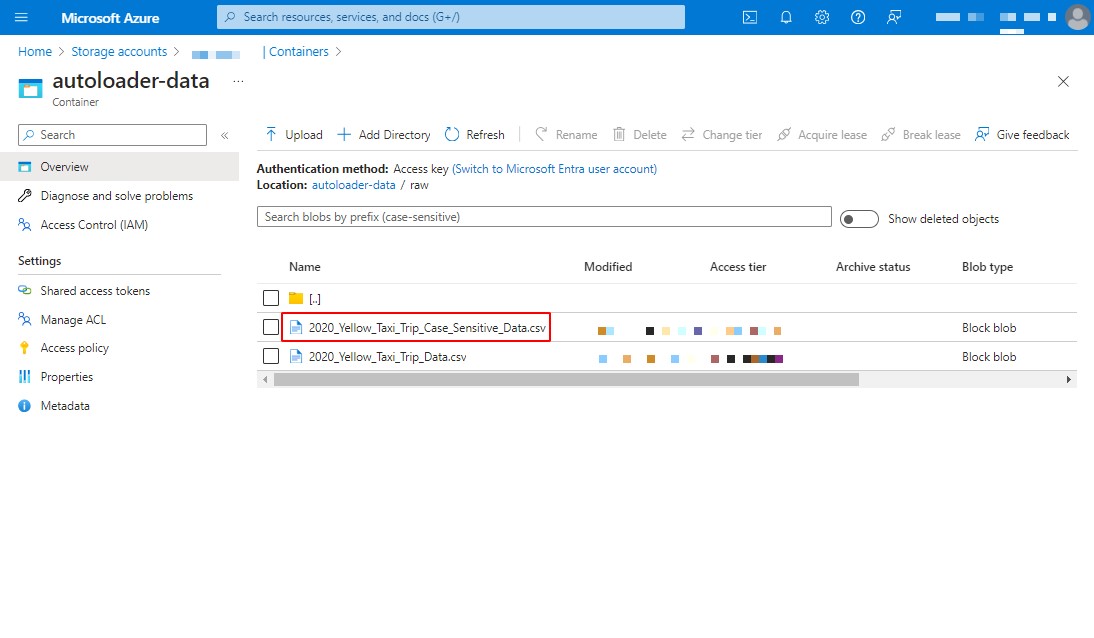
Task: Click the Search blobs by prefix field
Action: pyautogui.click(x=544, y=217)
